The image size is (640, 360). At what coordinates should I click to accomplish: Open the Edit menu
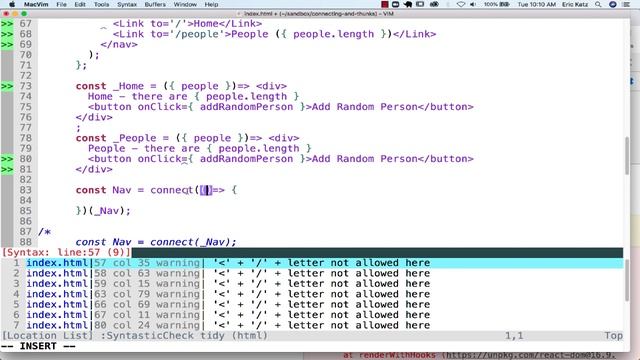pos(80,4)
